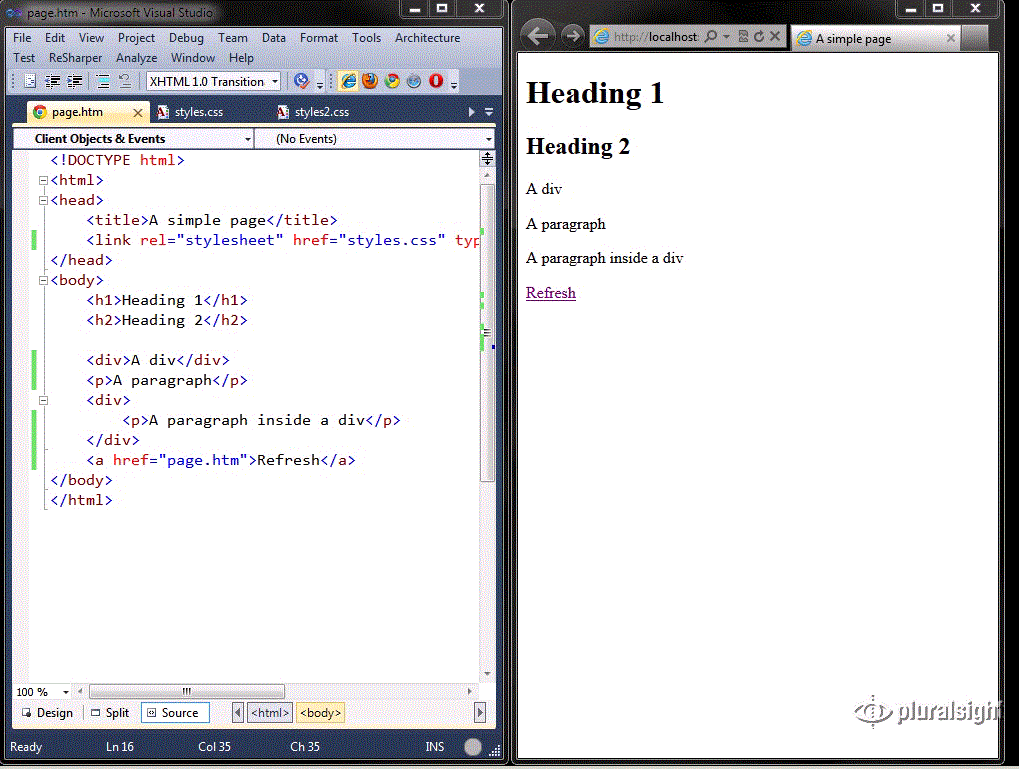The width and height of the screenshot is (1019, 769).
Task: Switch to Split view
Action: point(109,712)
